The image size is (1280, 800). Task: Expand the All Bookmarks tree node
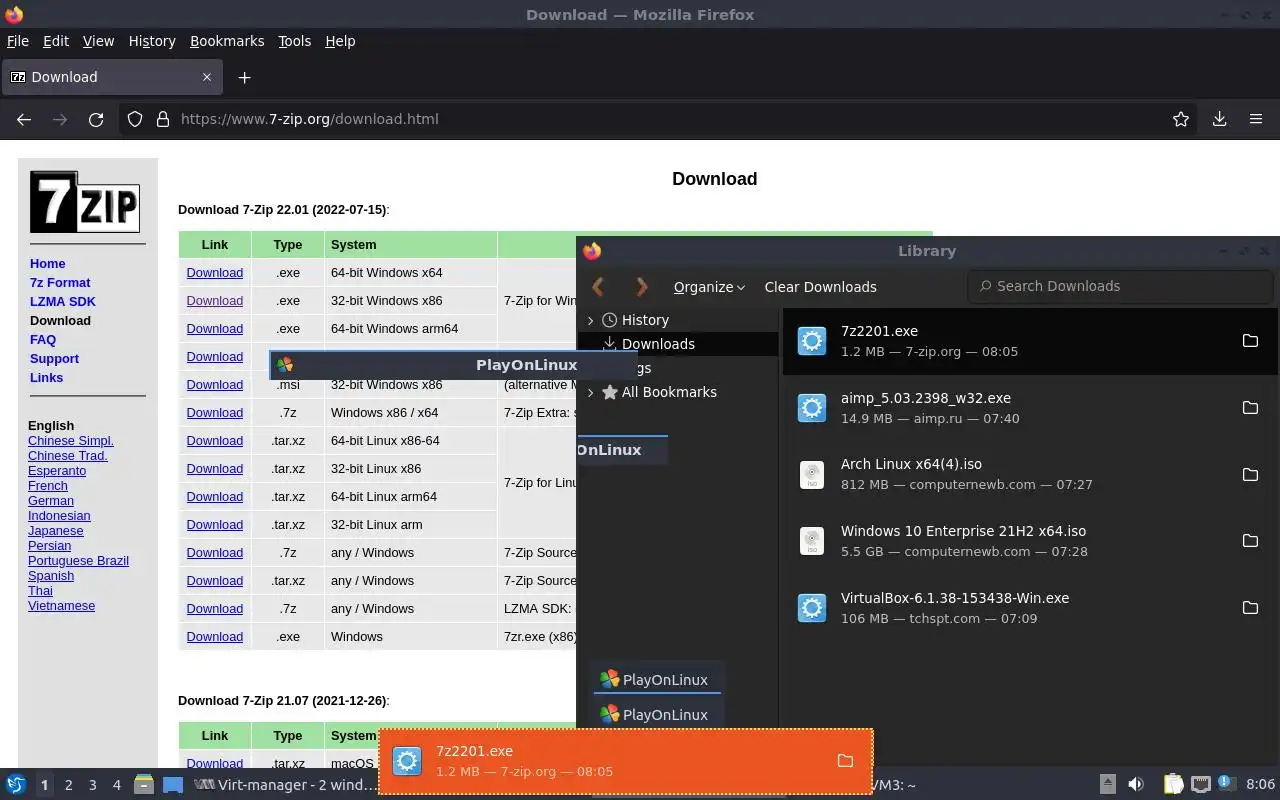click(590, 392)
